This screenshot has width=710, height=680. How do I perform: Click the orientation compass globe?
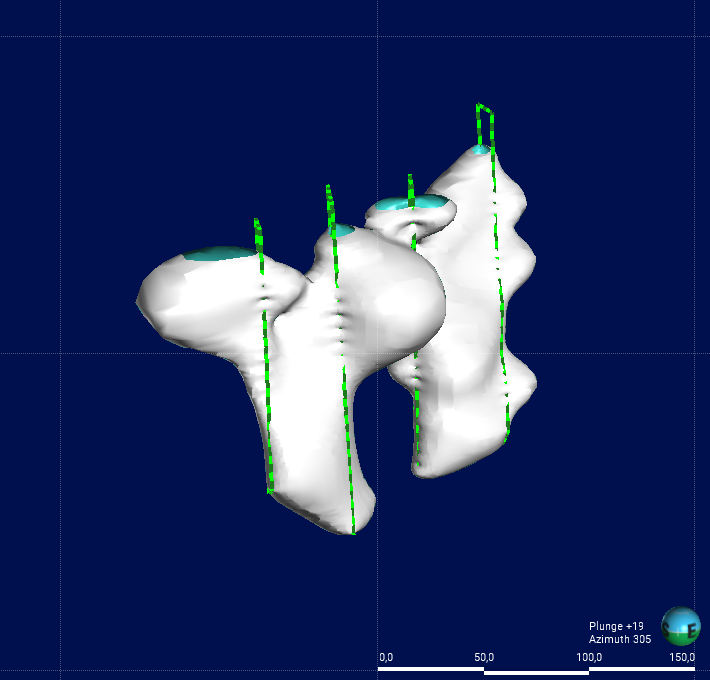pyautogui.click(x=681, y=626)
